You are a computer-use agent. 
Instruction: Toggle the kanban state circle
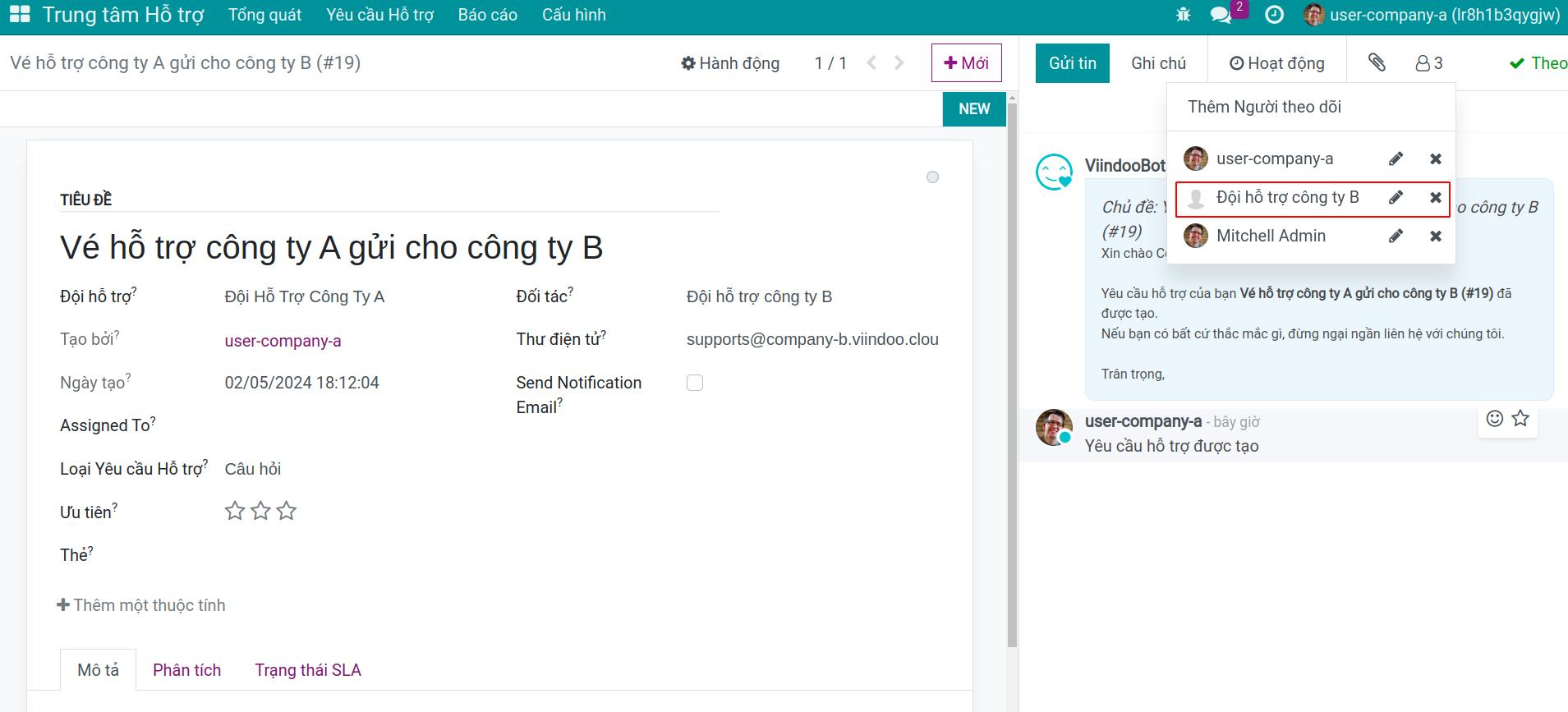tap(932, 177)
